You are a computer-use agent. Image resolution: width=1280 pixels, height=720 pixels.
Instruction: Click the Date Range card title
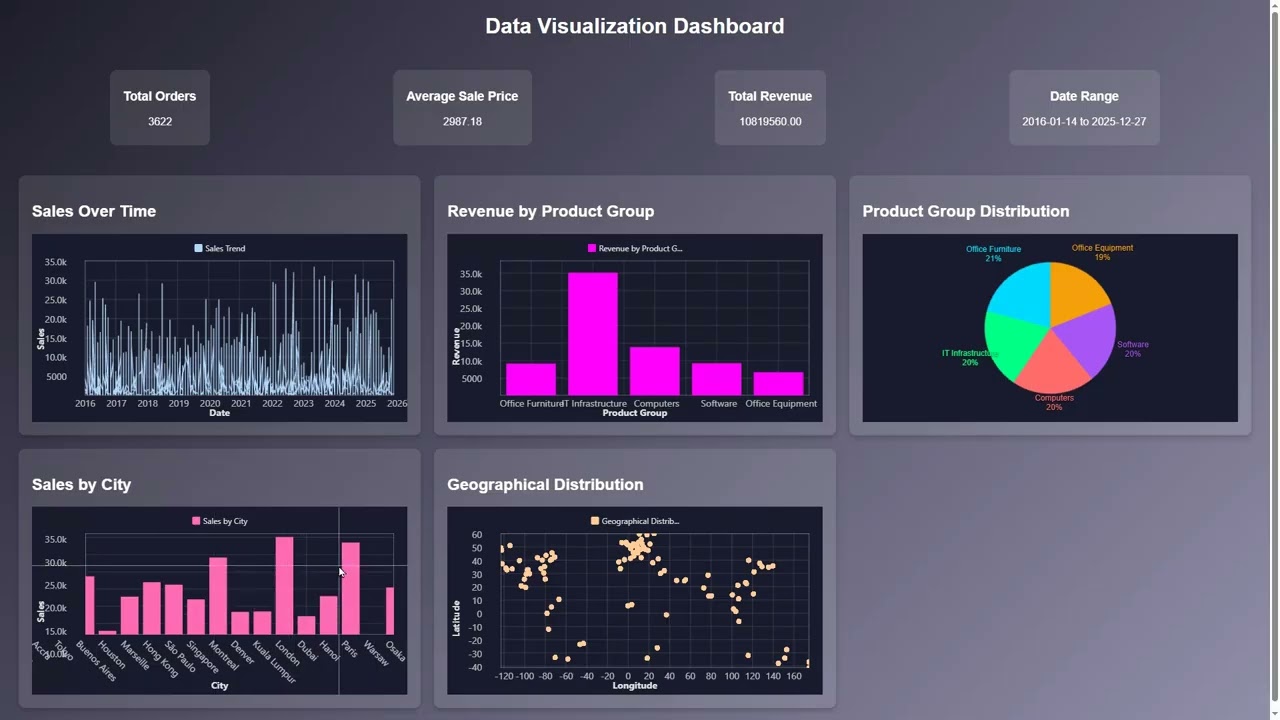coord(1084,96)
